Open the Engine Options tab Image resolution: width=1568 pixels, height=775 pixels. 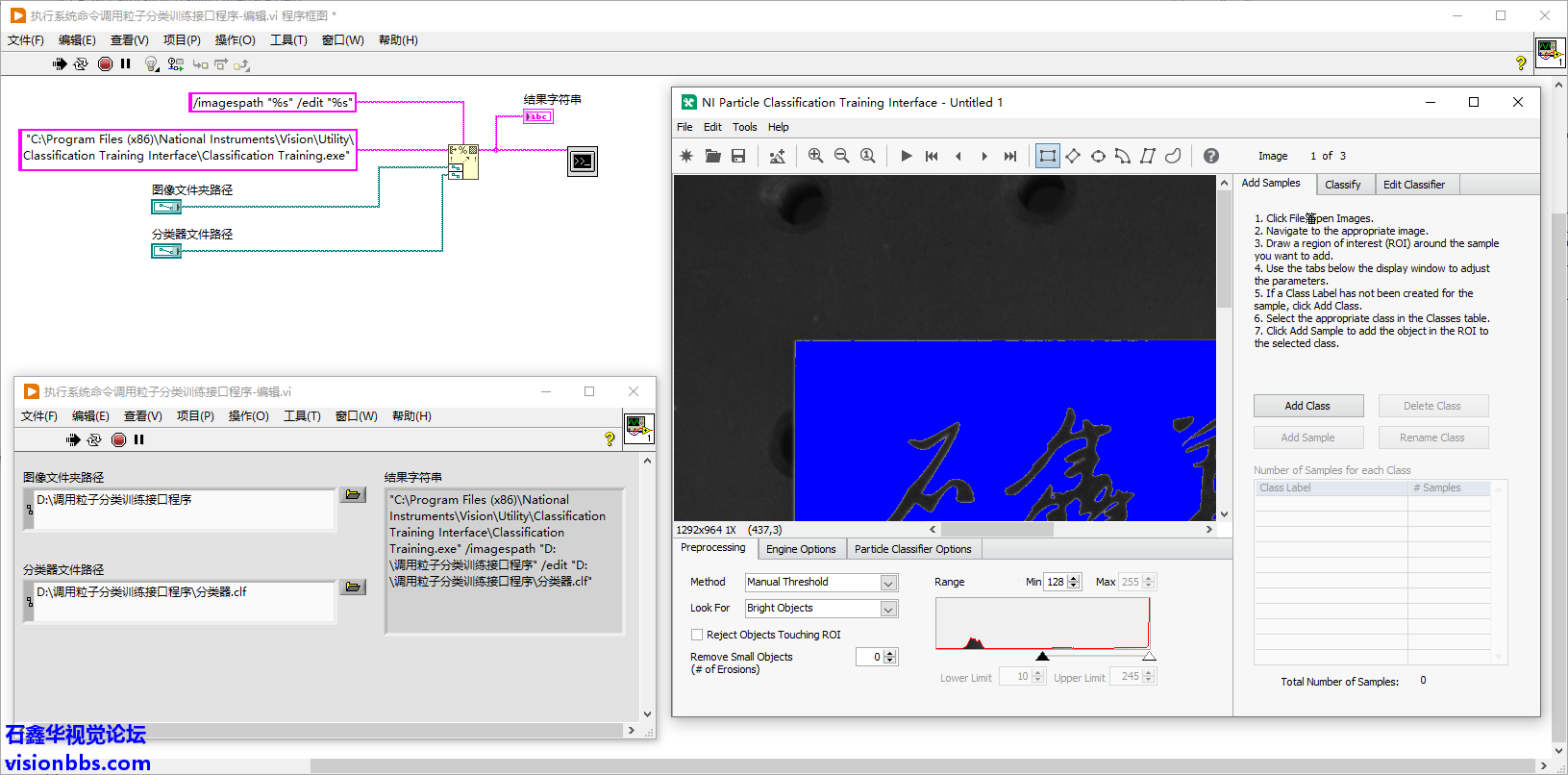tap(801, 549)
